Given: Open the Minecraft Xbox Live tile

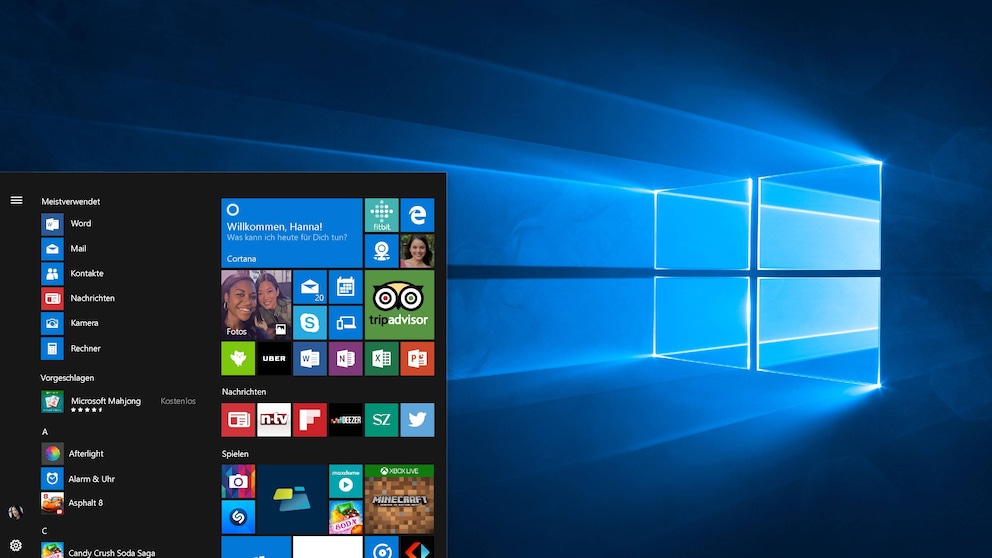Looking at the screenshot, I should coord(399,500).
